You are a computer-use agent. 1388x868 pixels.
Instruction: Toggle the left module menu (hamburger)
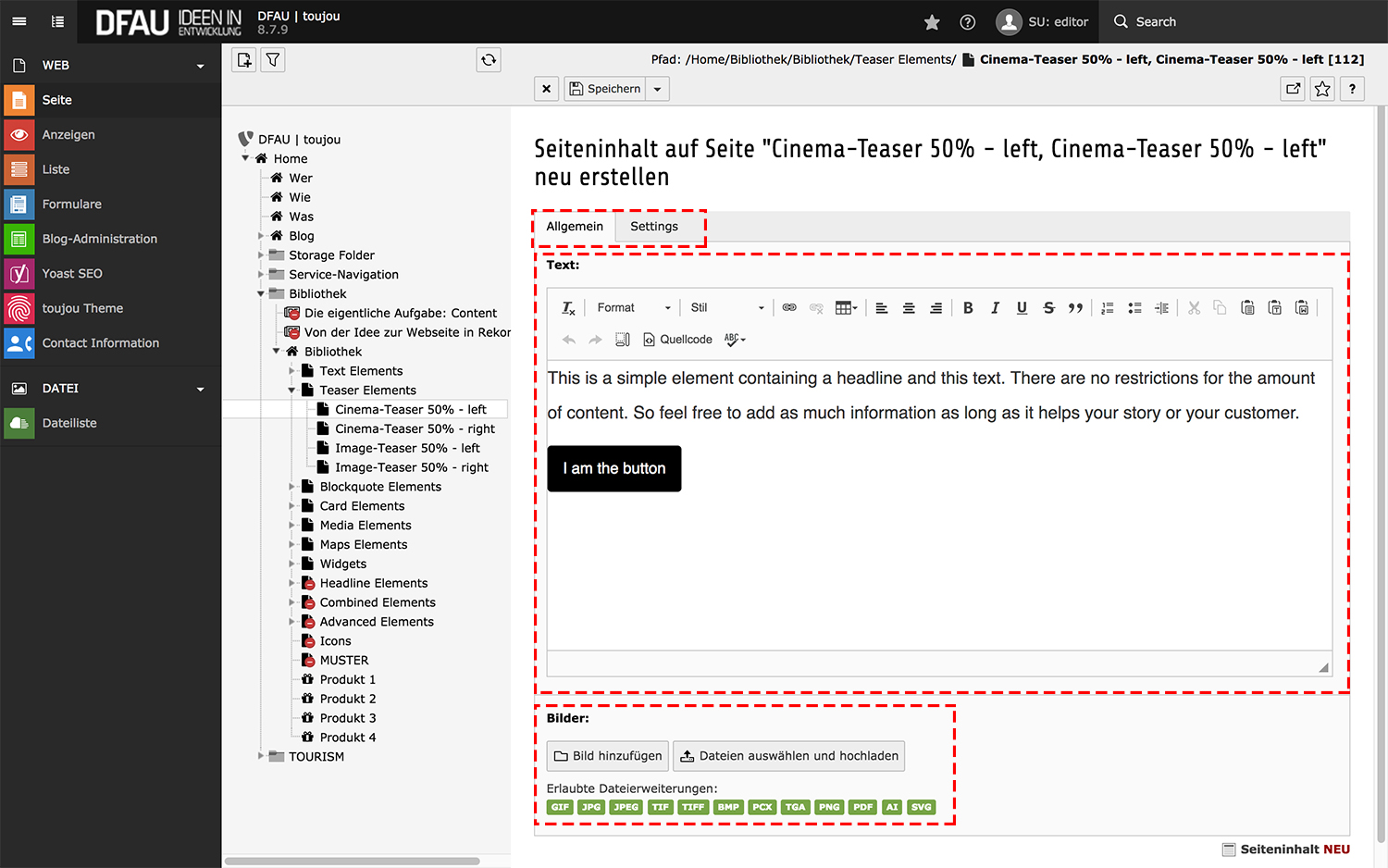[x=19, y=21]
